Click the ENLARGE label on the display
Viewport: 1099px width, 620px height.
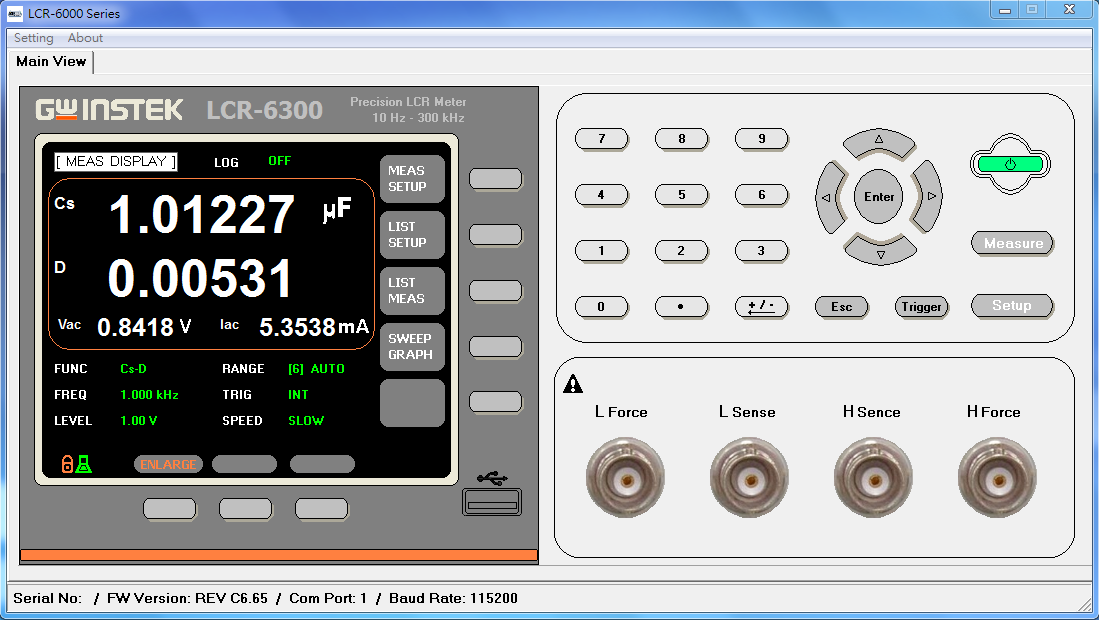click(x=168, y=464)
